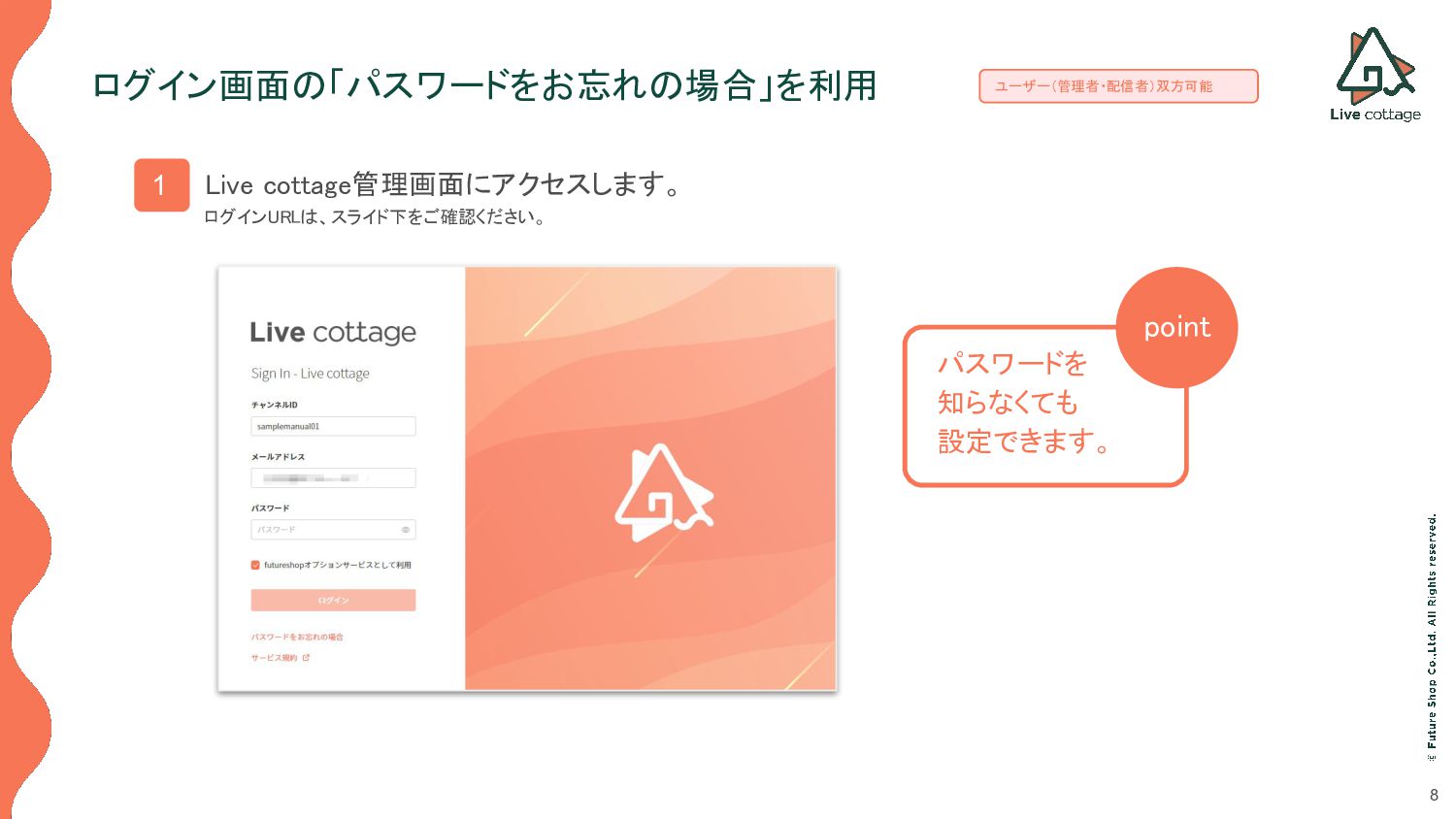Click the slide title about パスワードをお忘れの場合
This screenshot has width=1456, height=819.
(484, 85)
